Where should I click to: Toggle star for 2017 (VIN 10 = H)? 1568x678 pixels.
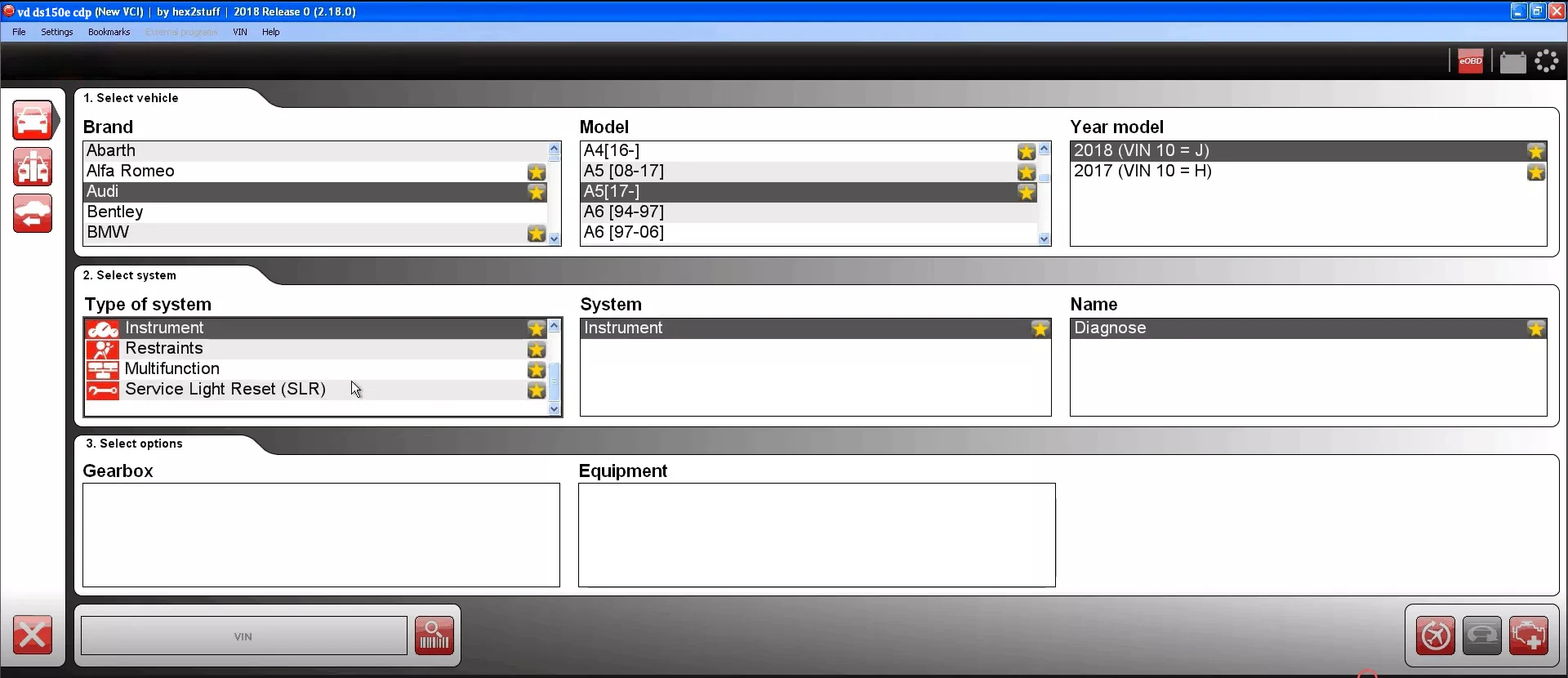(x=1536, y=172)
